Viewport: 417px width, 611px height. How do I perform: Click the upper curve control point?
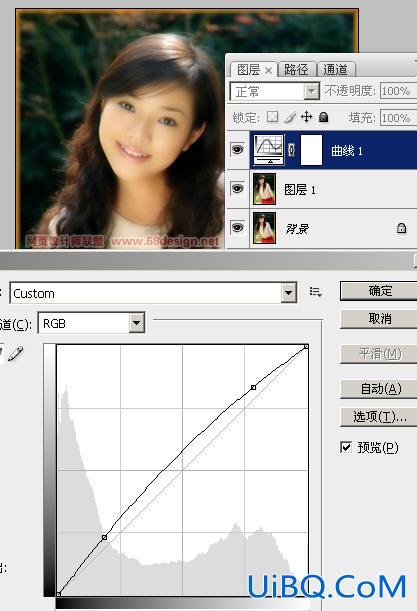(254, 387)
